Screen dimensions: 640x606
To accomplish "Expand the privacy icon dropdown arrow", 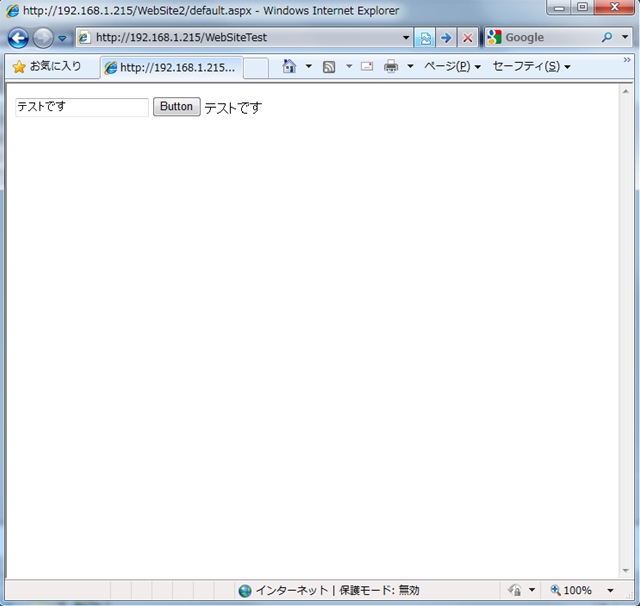I will (x=531, y=590).
